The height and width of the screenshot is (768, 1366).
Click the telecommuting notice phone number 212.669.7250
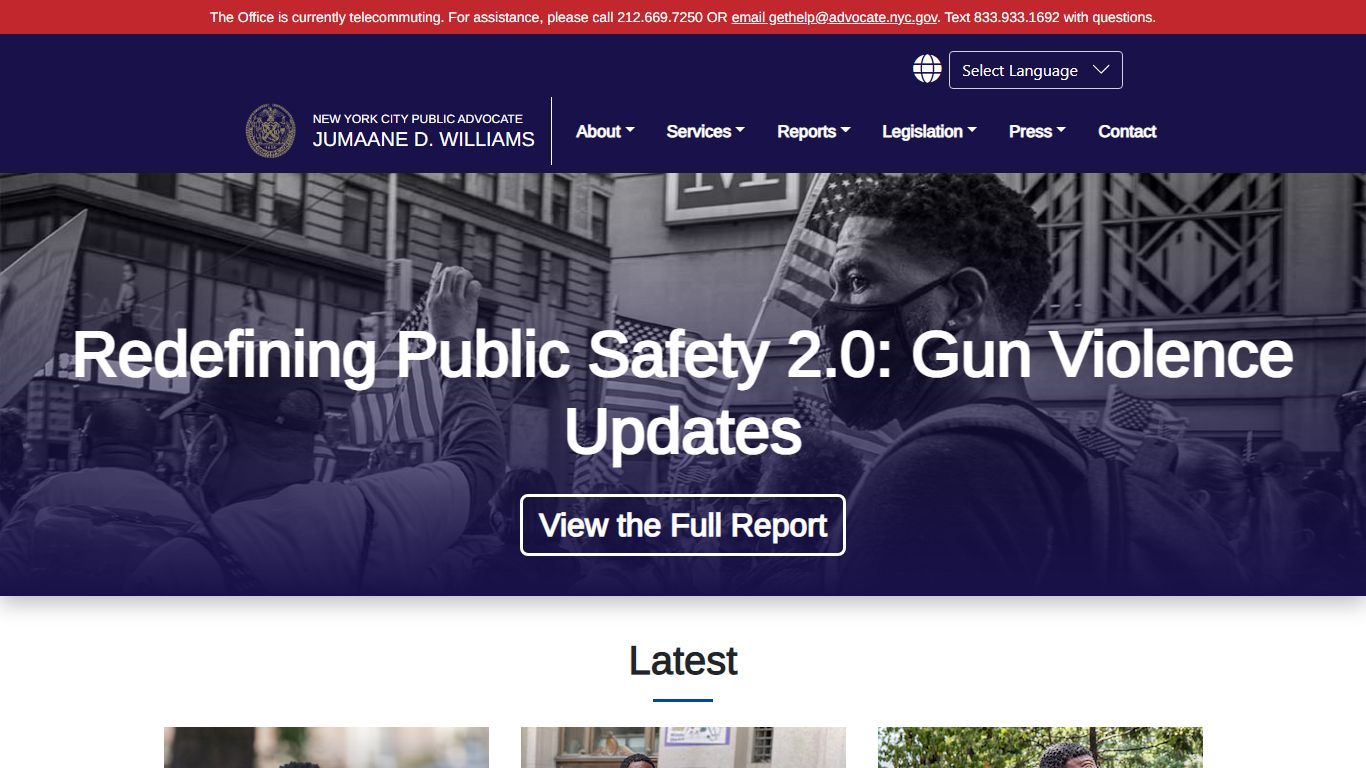click(658, 17)
